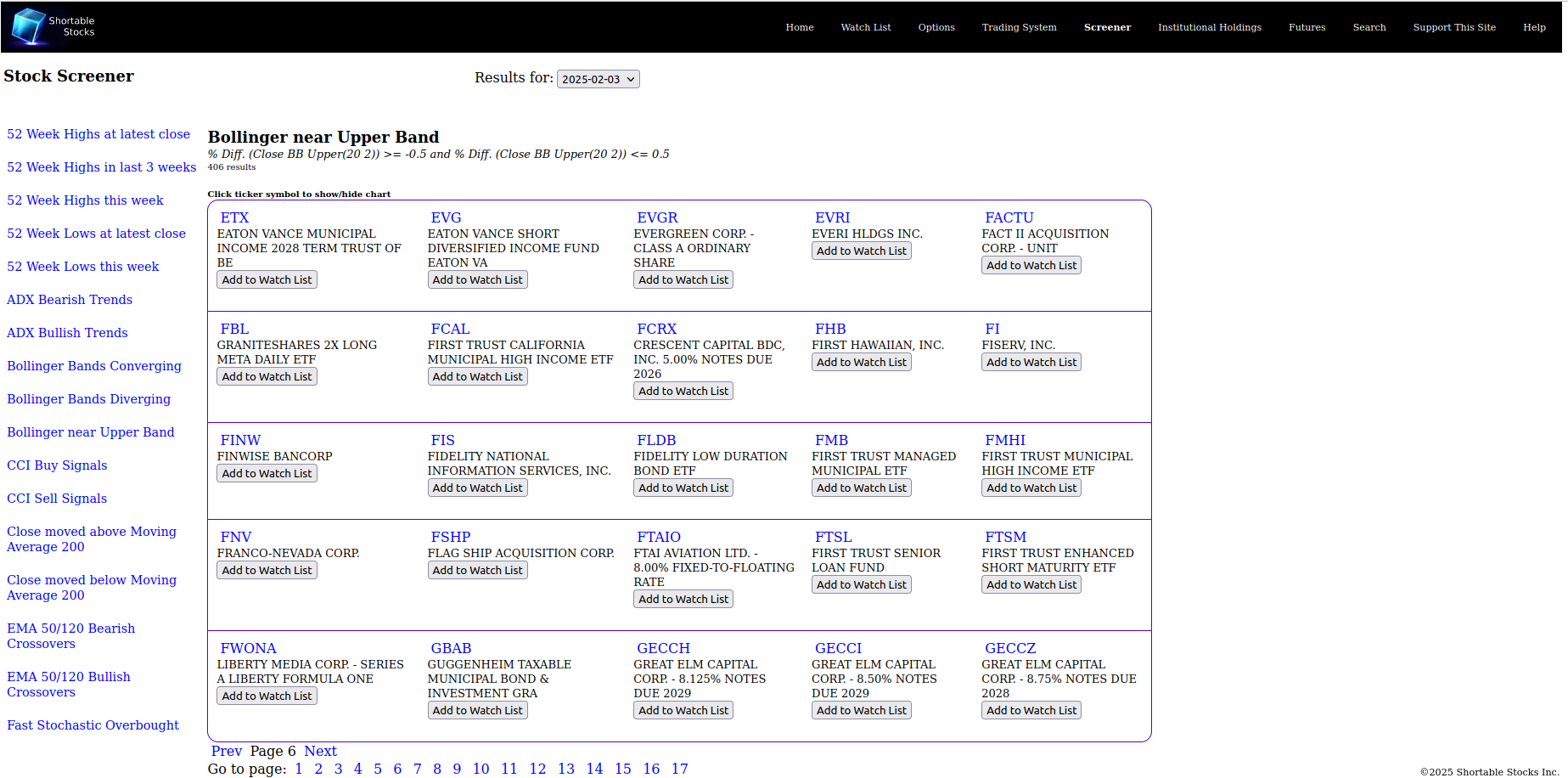Jump to results page 13
This screenshot has width=1568, height=778.
coord(566,769)
